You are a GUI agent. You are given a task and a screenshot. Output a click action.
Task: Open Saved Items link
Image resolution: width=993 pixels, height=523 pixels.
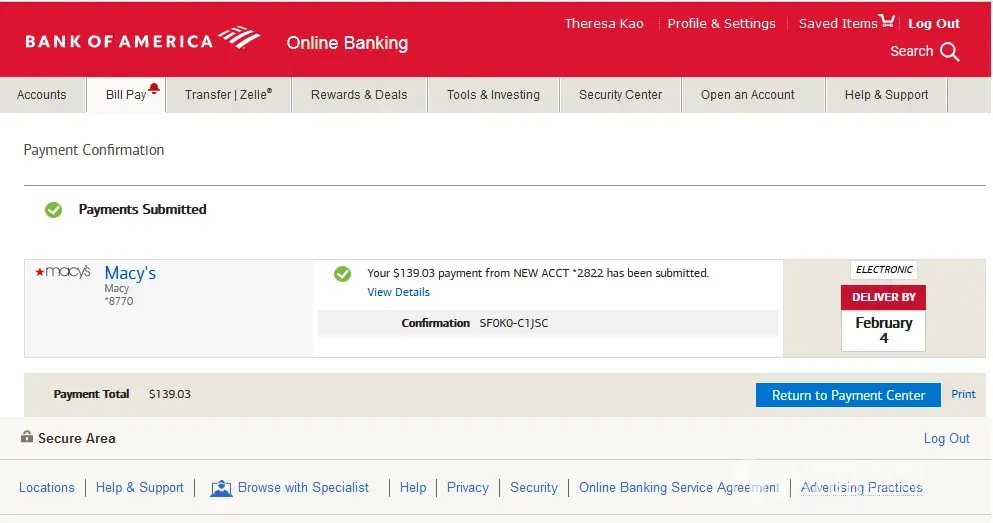click(838, 23)
